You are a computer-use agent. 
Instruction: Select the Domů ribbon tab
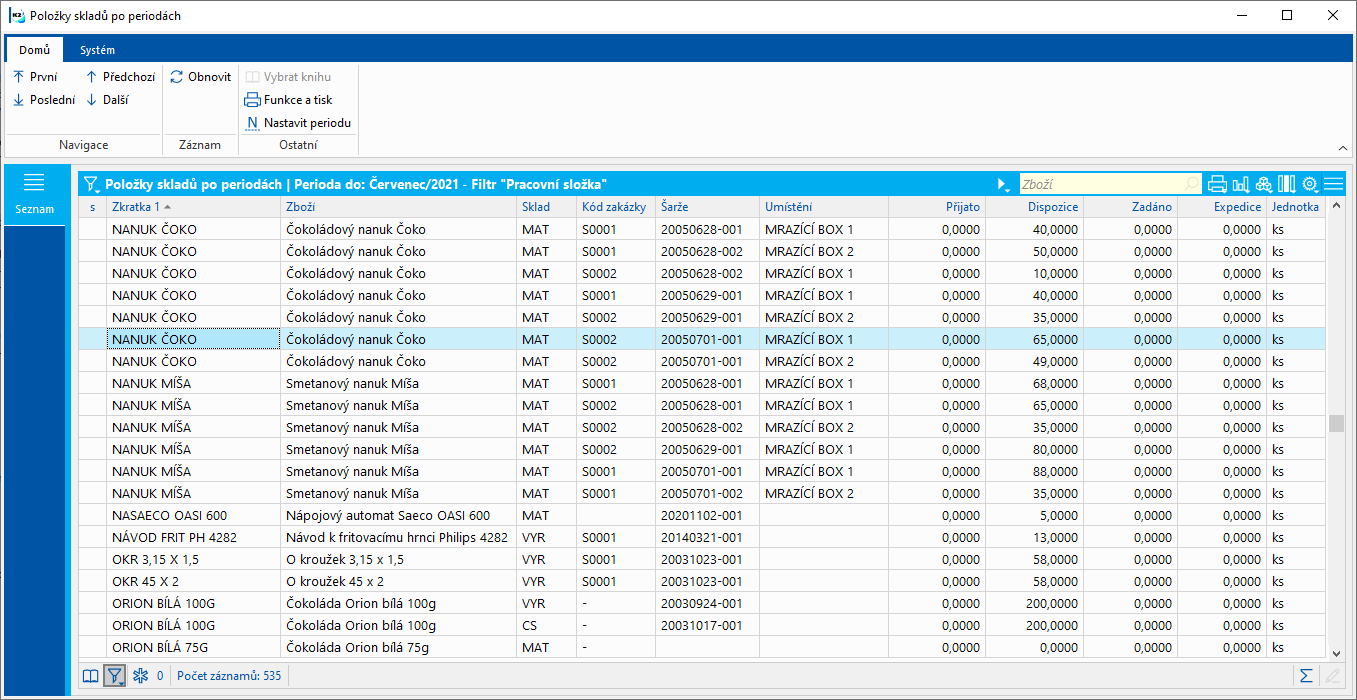pos(35,50)
